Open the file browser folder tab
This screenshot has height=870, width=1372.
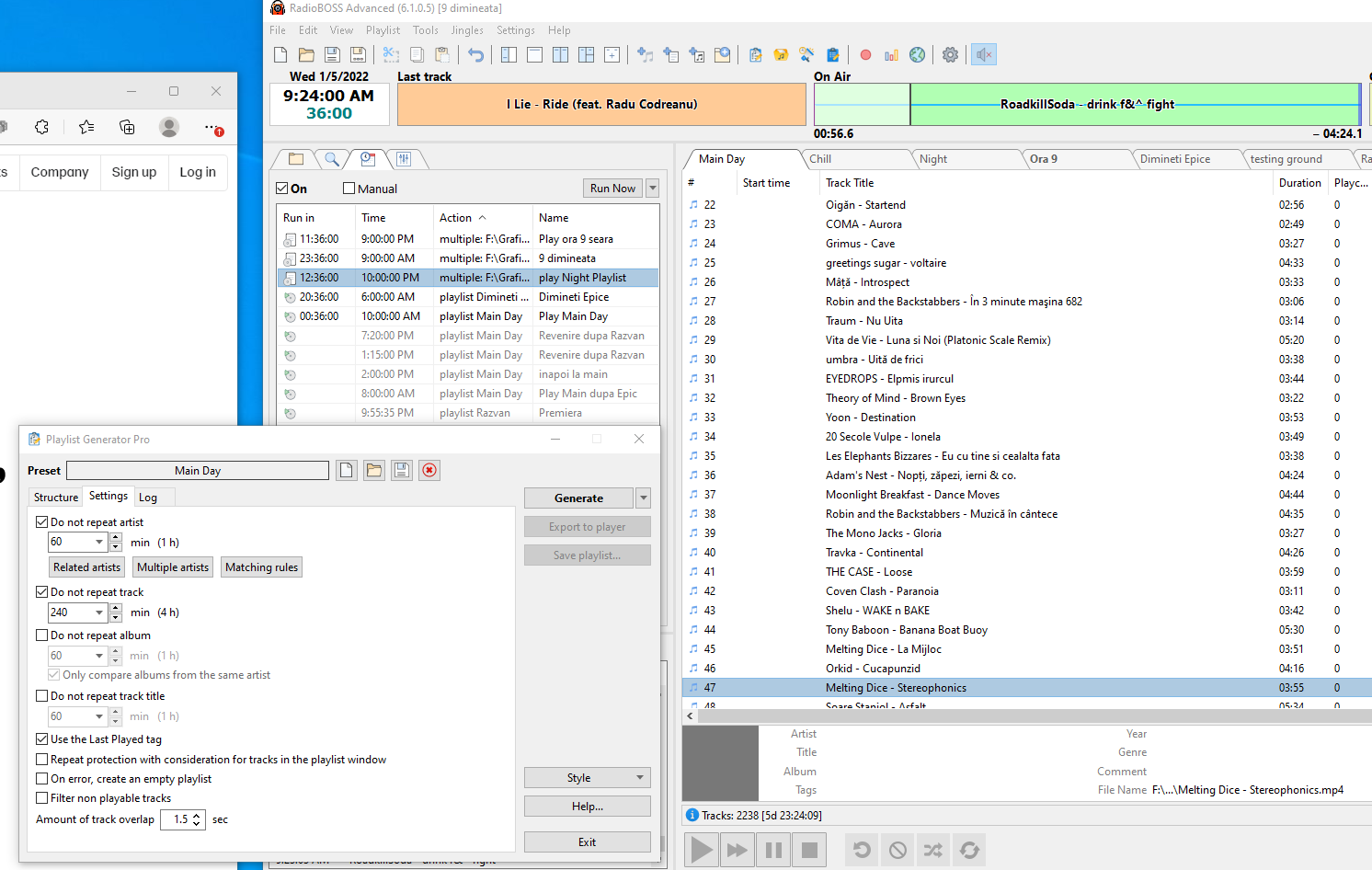click(x=296, y=159)
